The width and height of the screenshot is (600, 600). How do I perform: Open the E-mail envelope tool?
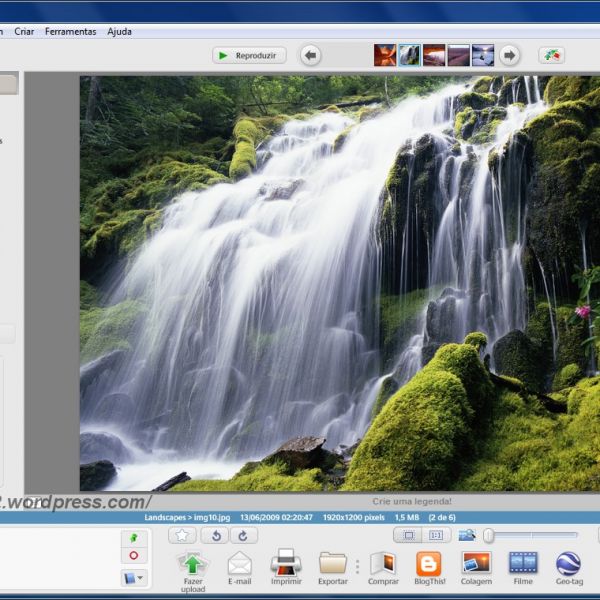(240, 564)
